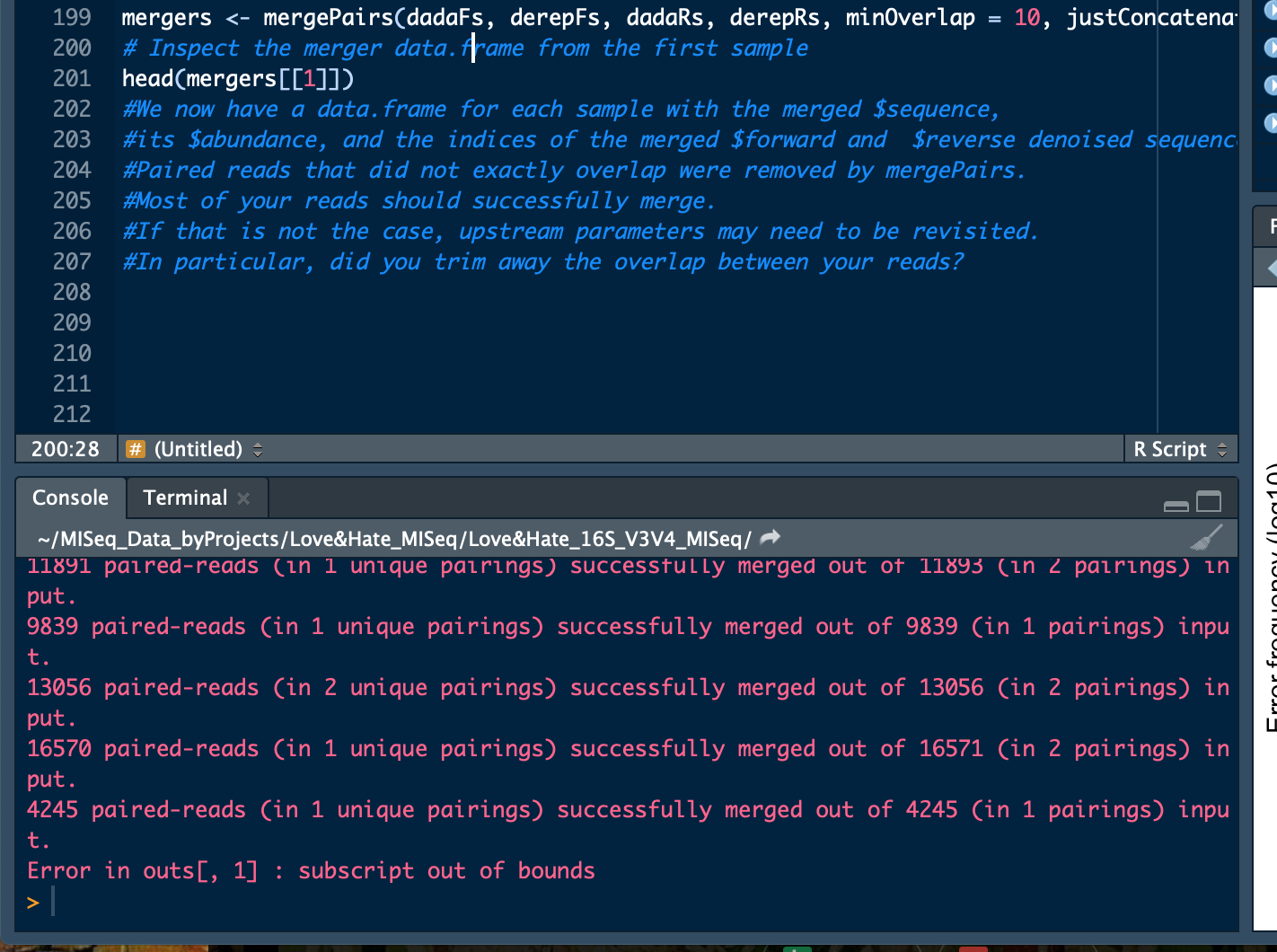
Task: Click the topmost blue run chunk circle
Action: click(1272, 12)
